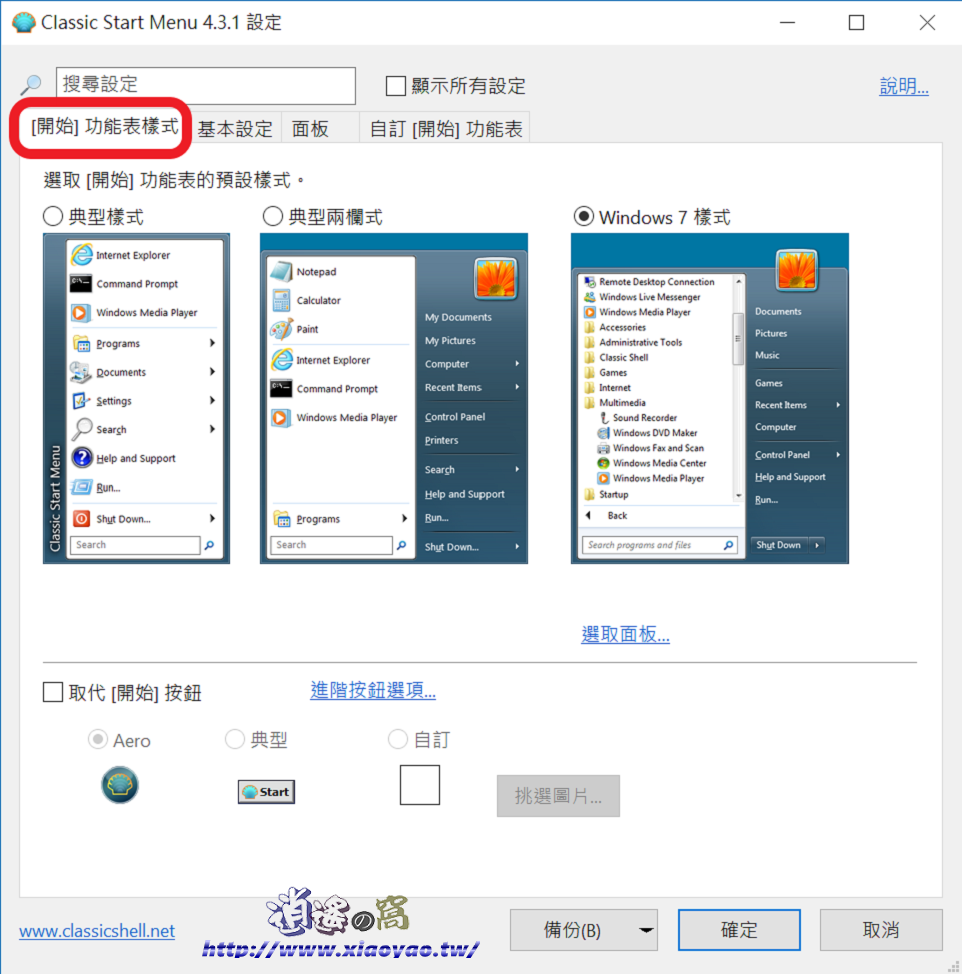Click Computer submenu arrow in two-column preview

pyautogui.click(x=517, y=363)
